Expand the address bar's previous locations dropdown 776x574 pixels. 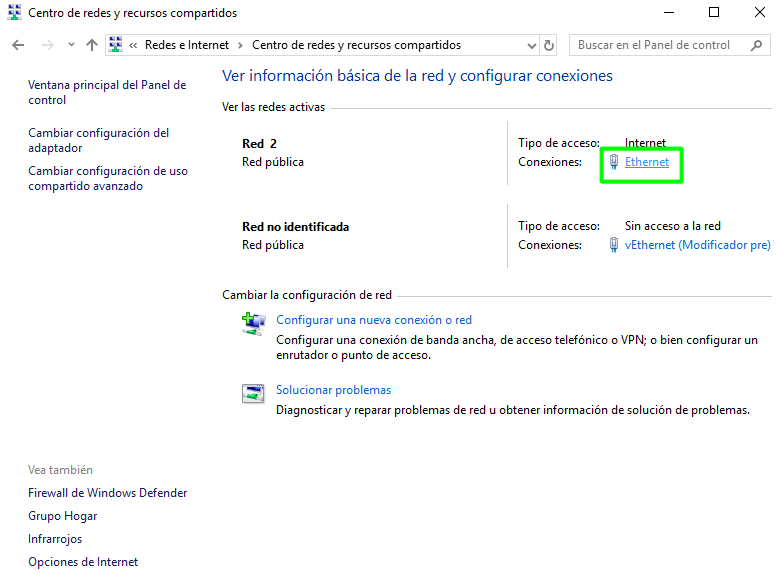tap(531, 45)
